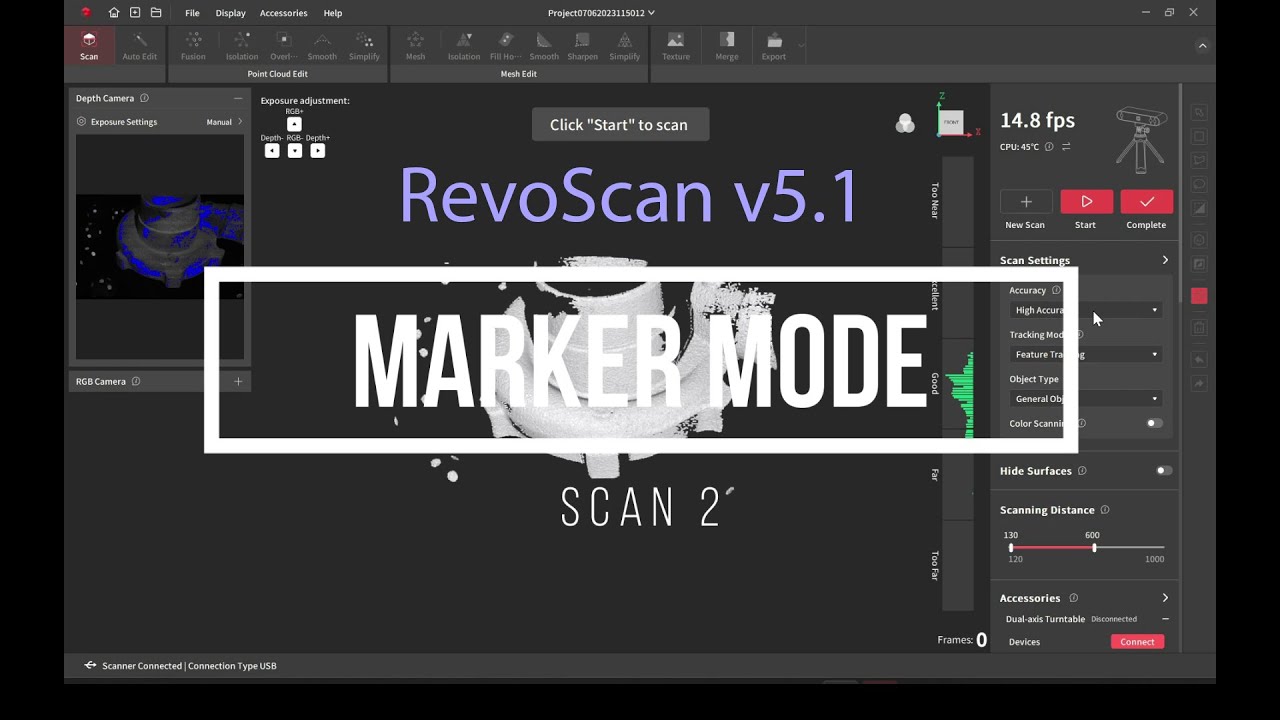
Task: Click the depth camera preview thumbnail
Action: coord(160,246)
